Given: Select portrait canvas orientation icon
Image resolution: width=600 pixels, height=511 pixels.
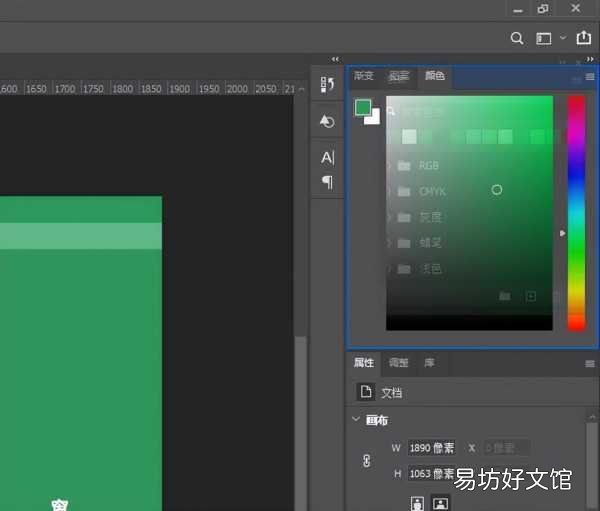Looking at the screenshot, I should point(417,504).
